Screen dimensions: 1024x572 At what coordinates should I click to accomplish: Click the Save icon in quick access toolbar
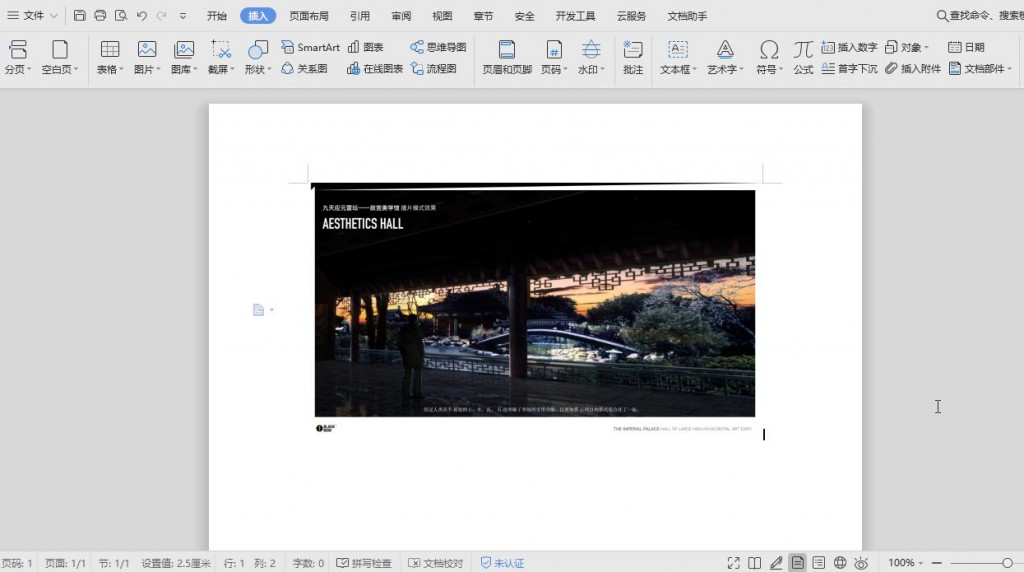[80, 15]
